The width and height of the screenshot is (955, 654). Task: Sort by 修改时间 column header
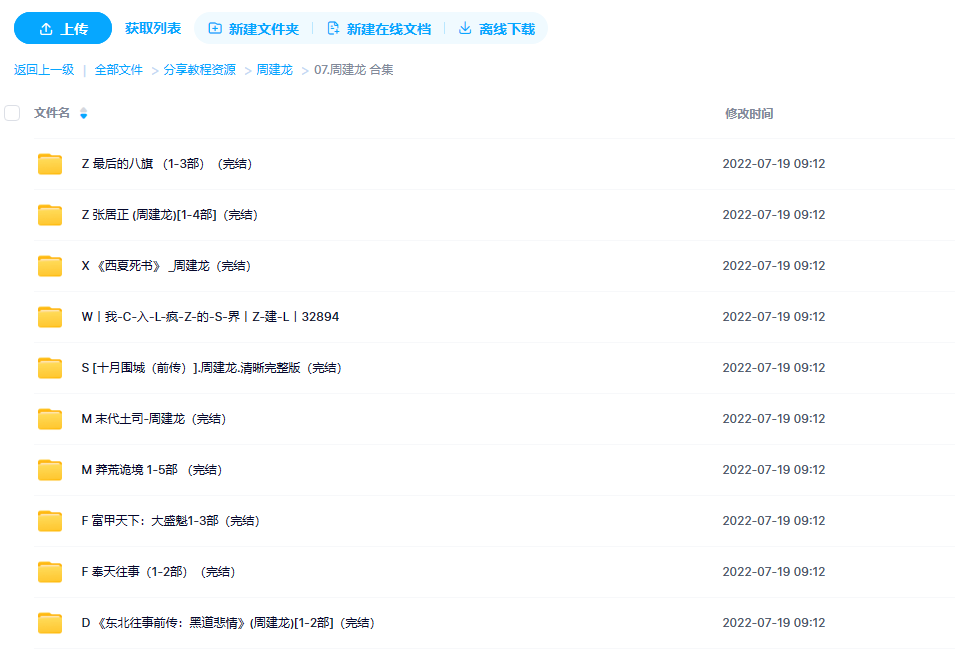[748, 114]
